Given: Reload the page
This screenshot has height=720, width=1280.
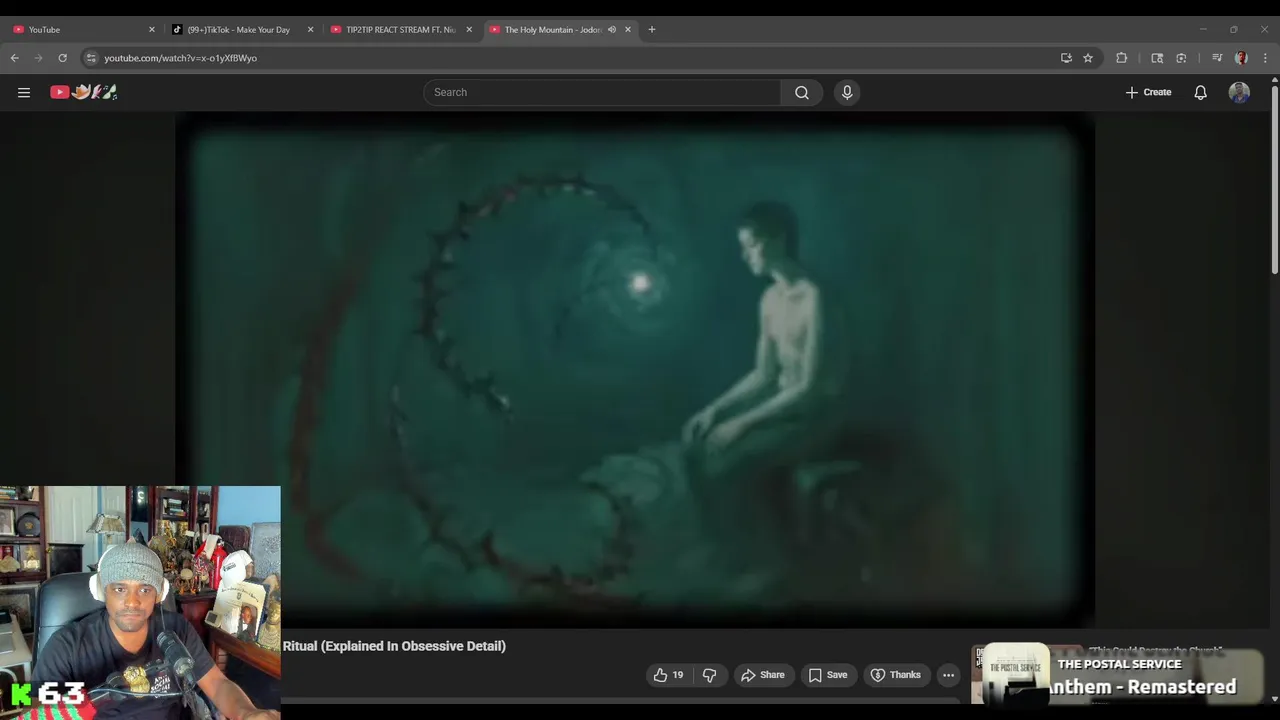Looking at the screenshot, I should tap(62, 58).
